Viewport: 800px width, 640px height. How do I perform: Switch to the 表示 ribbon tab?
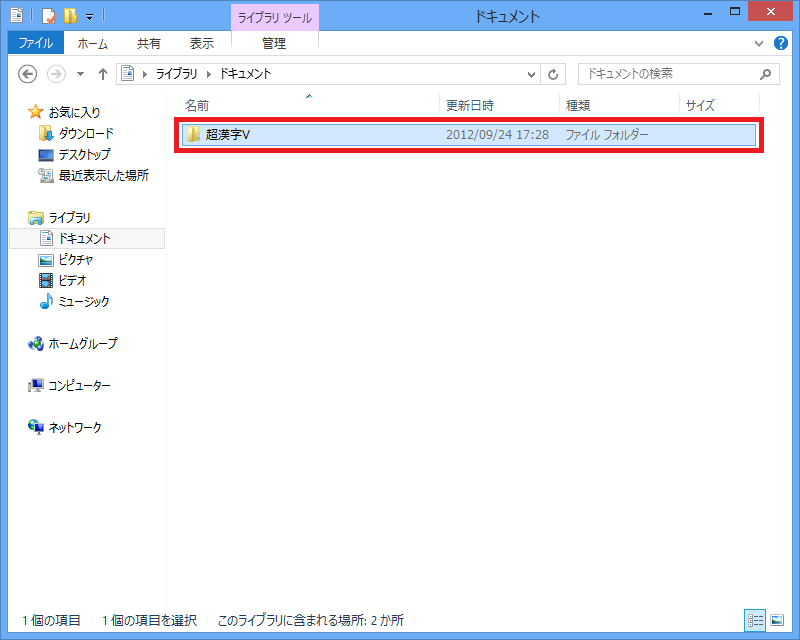coord(201,43)
